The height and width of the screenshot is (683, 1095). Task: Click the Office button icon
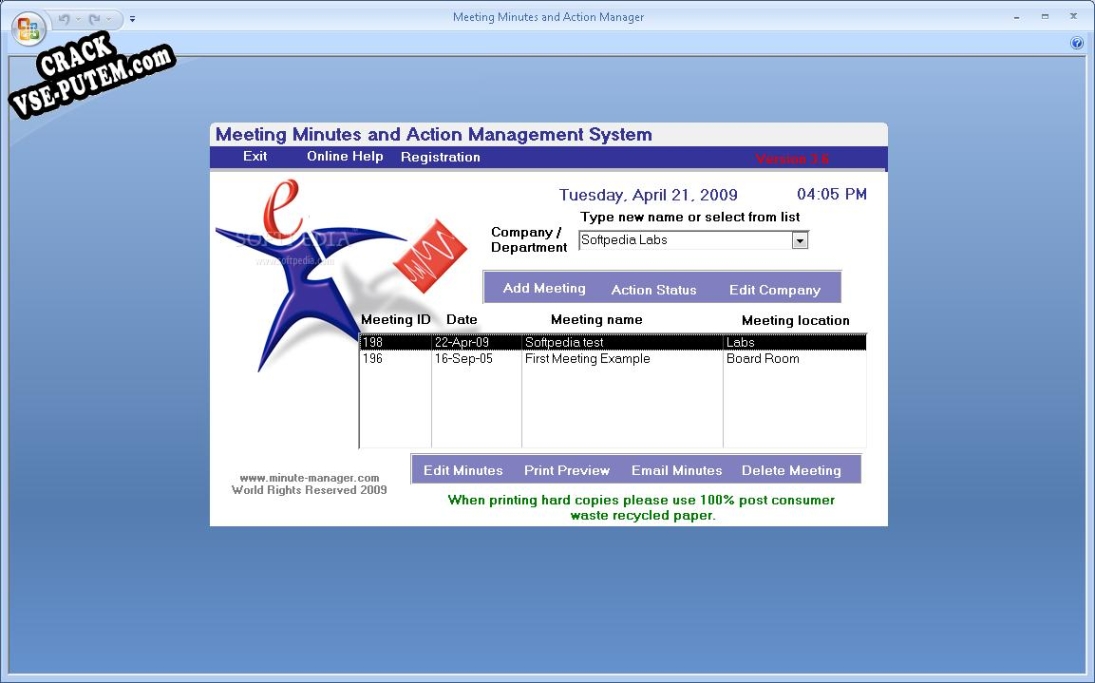[x=29, y=29]
